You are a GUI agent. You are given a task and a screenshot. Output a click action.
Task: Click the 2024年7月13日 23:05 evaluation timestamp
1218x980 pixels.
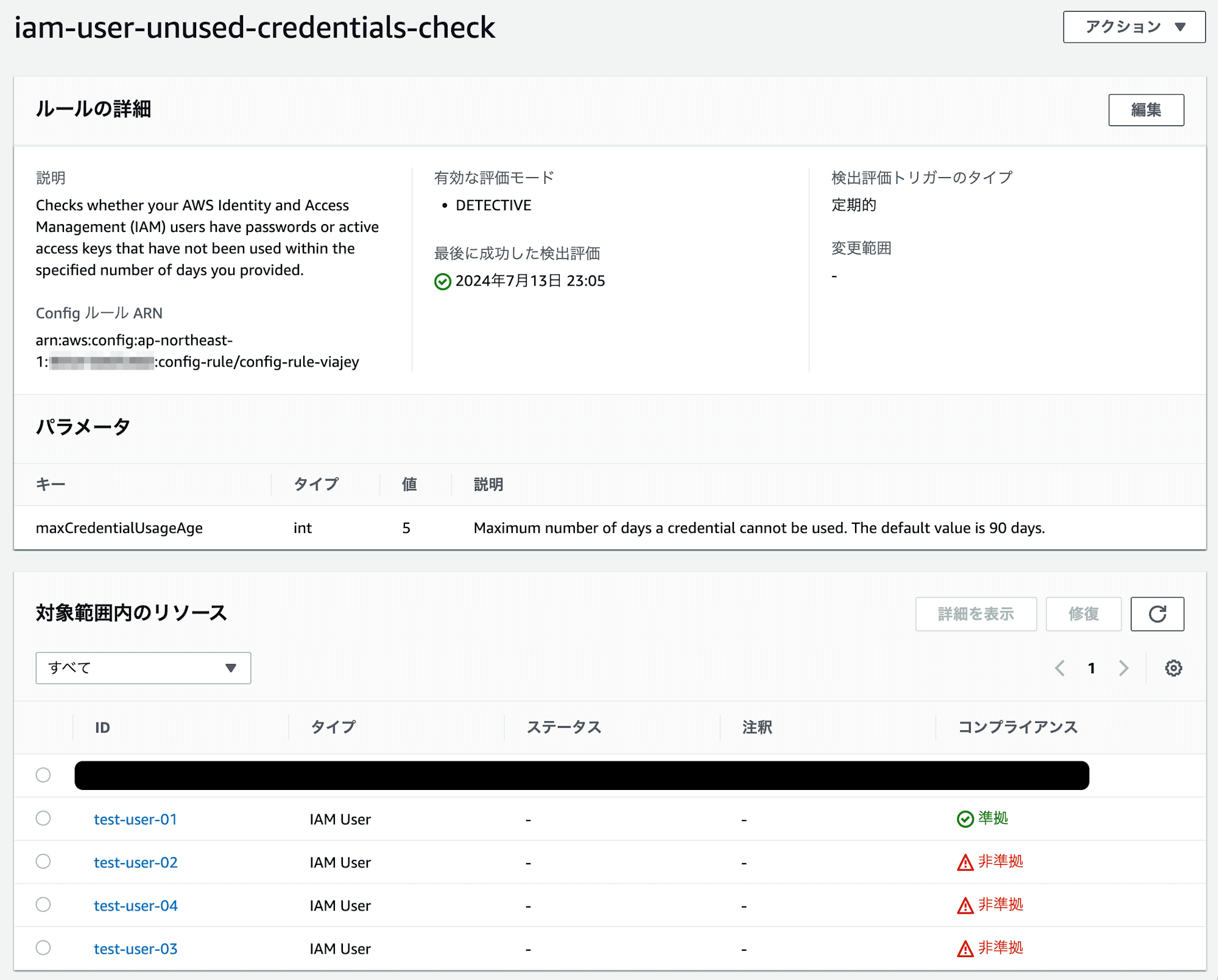tap(530, 281)
